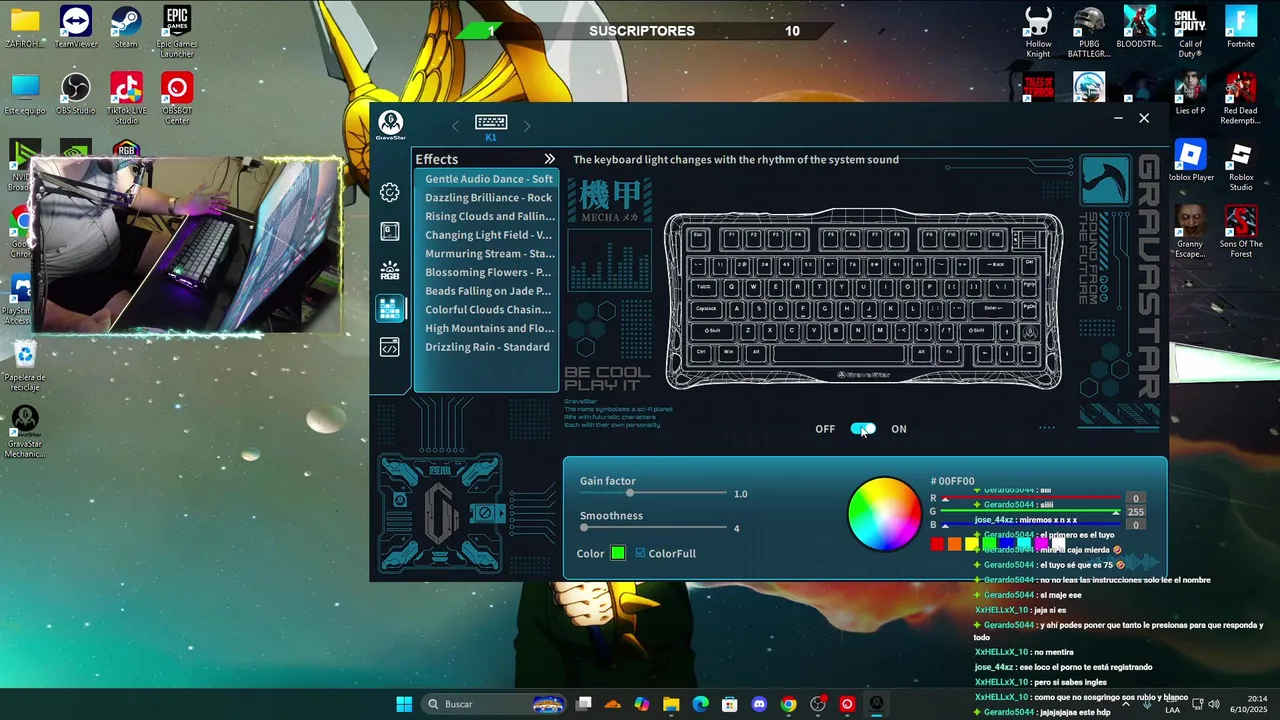Viewport: 1280px width, 720px height.
Task: Select Dazzling Brilliance - Rock effect
Action: (488, 198)
